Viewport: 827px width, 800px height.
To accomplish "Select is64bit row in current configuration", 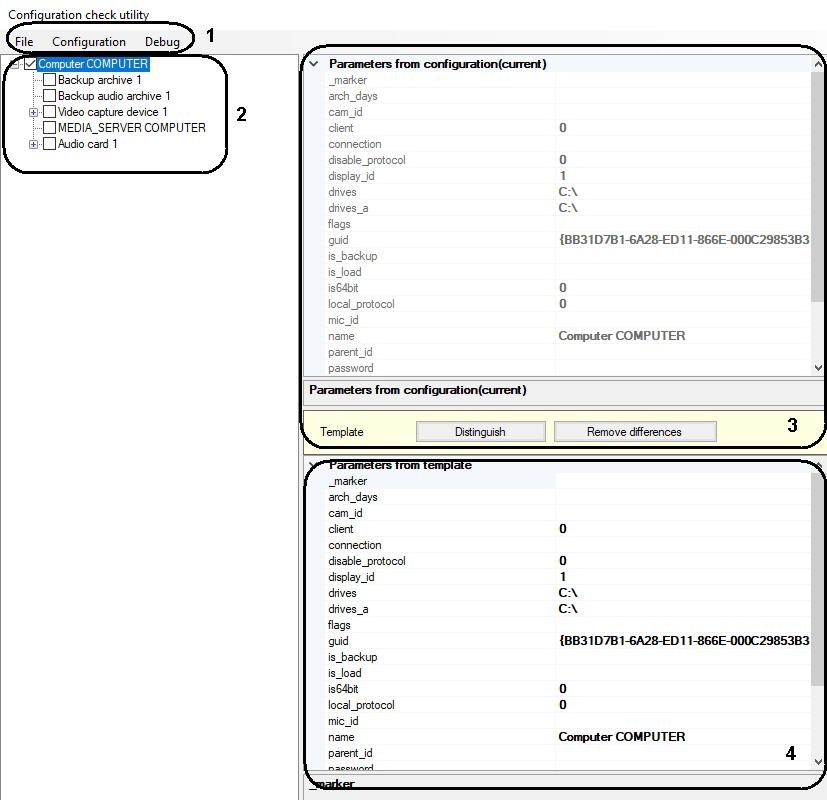I will [x=568, y=288].
